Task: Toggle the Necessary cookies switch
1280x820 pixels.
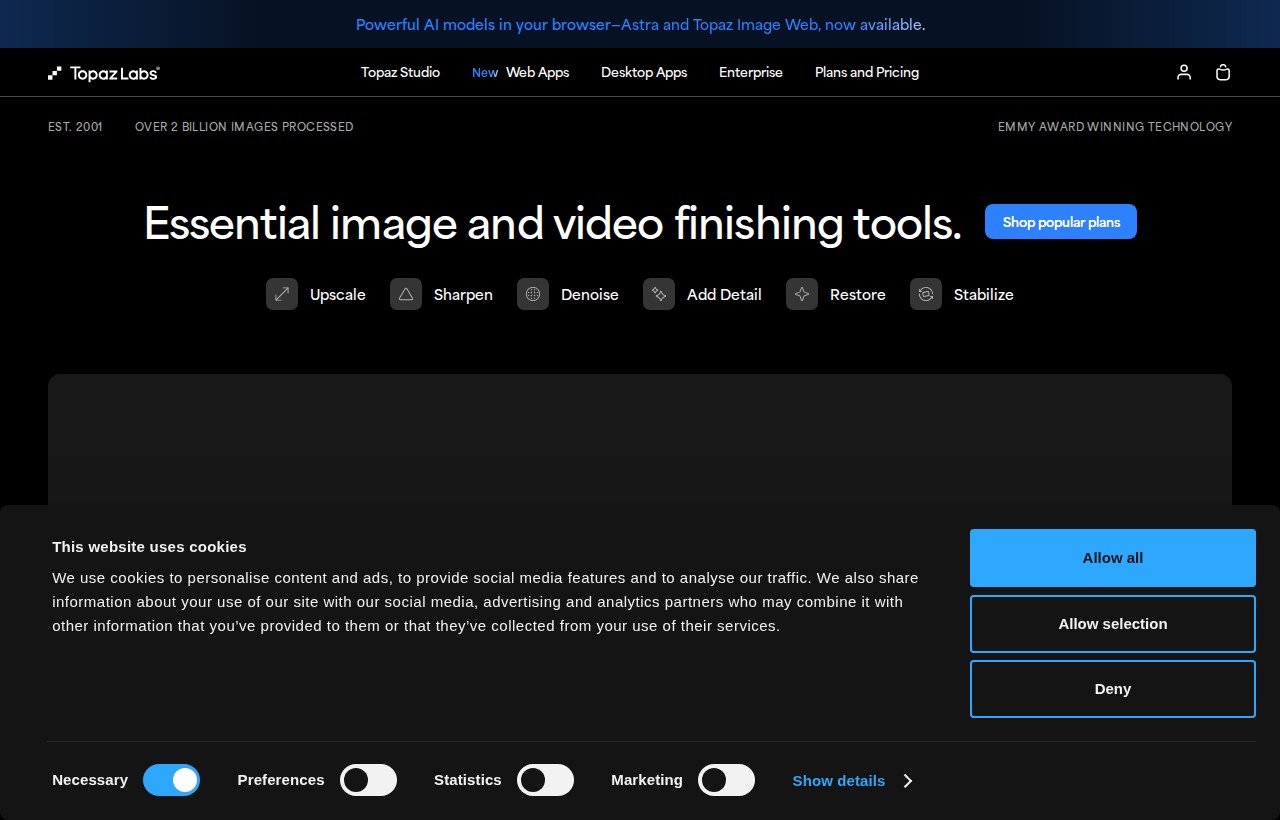Action: coord(171,780)
